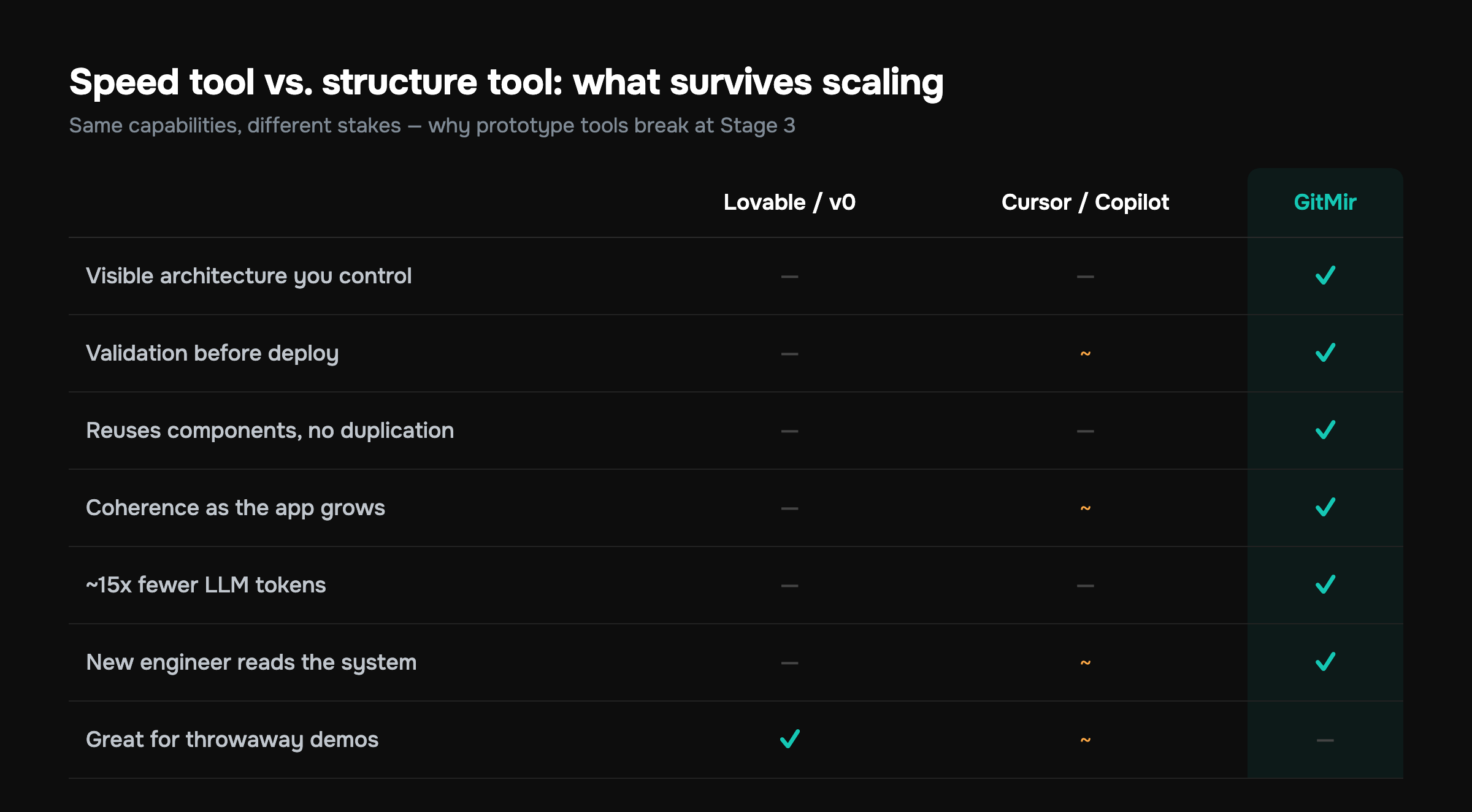The image size is (1472, 812).
Task: Click the Cursor / Copilot dash for Reuses components row
Action: 1085,431
